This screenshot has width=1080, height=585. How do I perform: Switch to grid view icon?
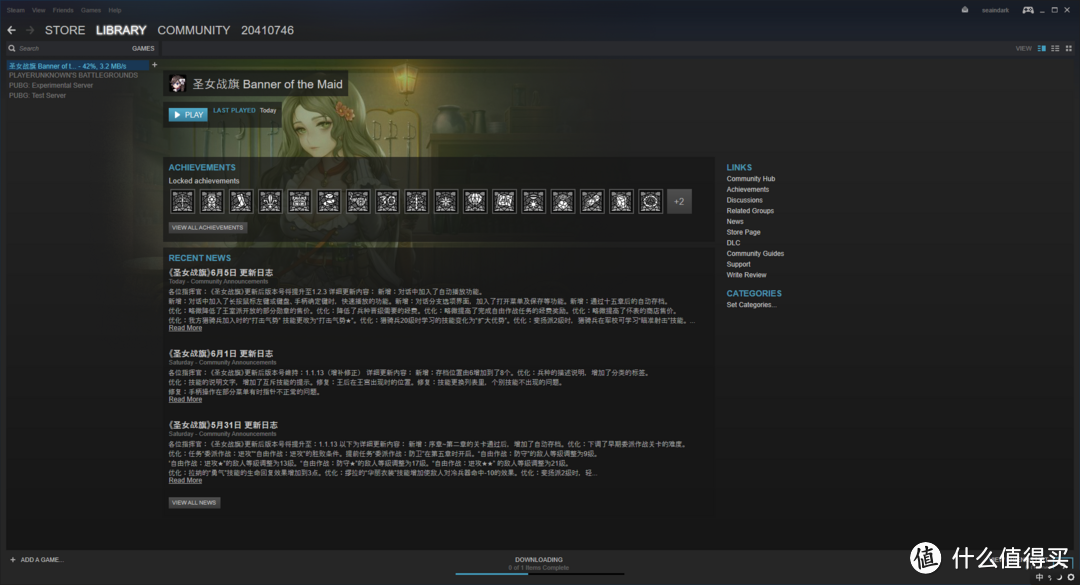(x=1069, y=48)
